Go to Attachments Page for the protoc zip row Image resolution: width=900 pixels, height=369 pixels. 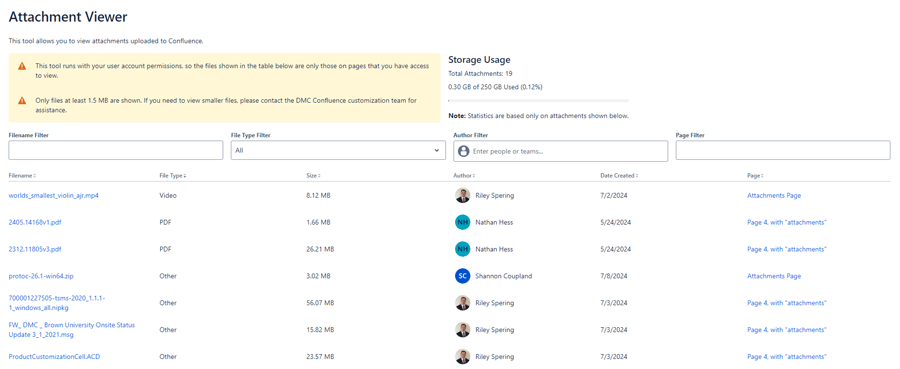774,276
